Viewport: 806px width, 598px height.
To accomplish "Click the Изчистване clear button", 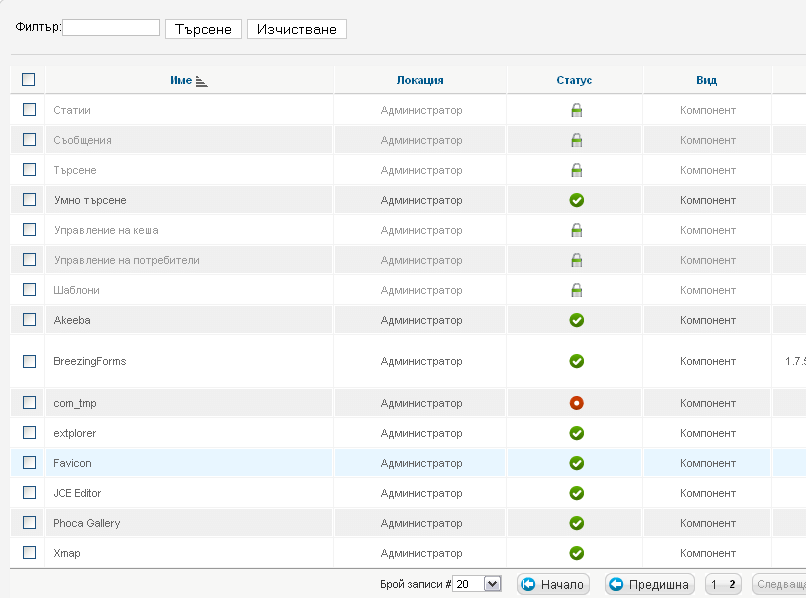I will pos(297,29).
